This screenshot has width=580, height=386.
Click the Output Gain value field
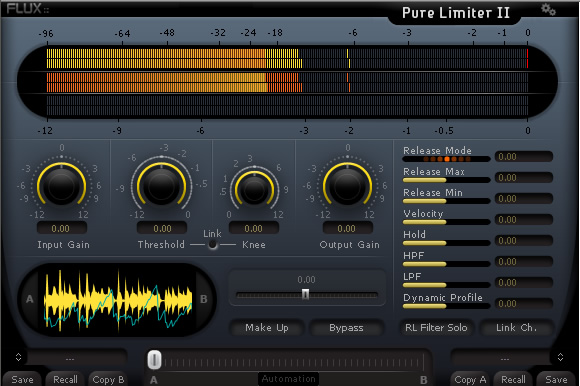point(348,228)
